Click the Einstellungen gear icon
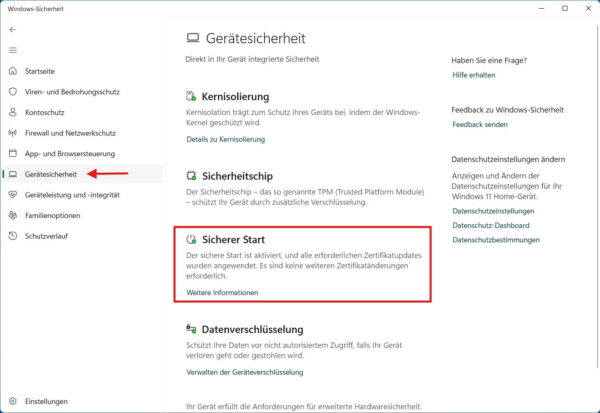 click(13, 401)
